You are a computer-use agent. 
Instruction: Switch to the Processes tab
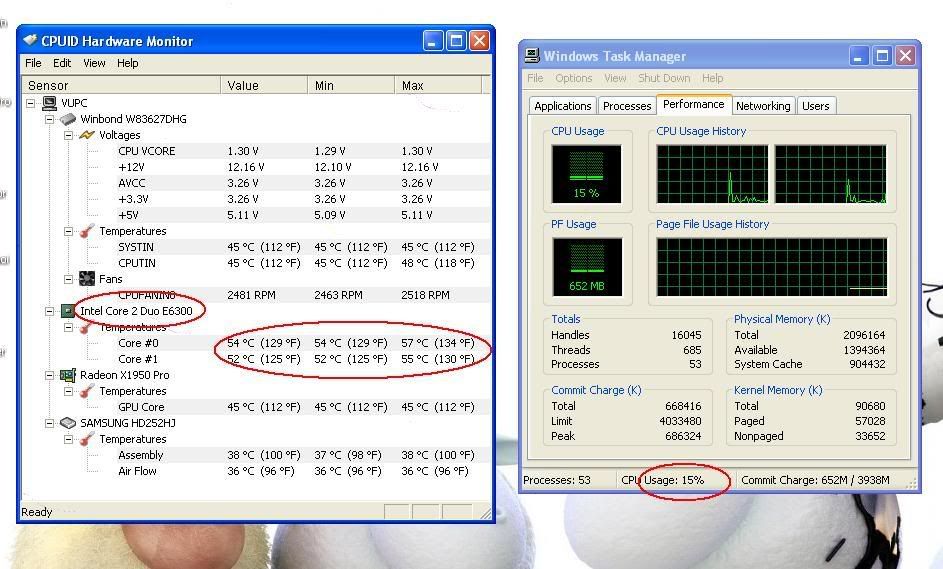point(627,106)
